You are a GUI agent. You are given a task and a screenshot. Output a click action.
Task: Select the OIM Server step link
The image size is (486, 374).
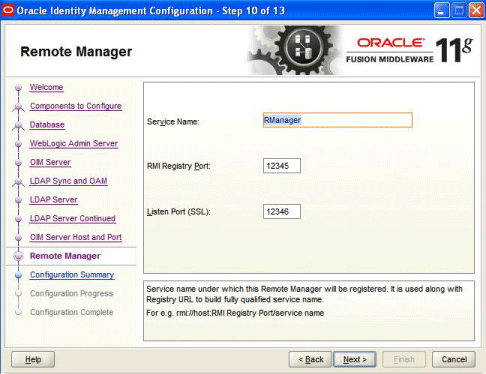coord(50,162)
